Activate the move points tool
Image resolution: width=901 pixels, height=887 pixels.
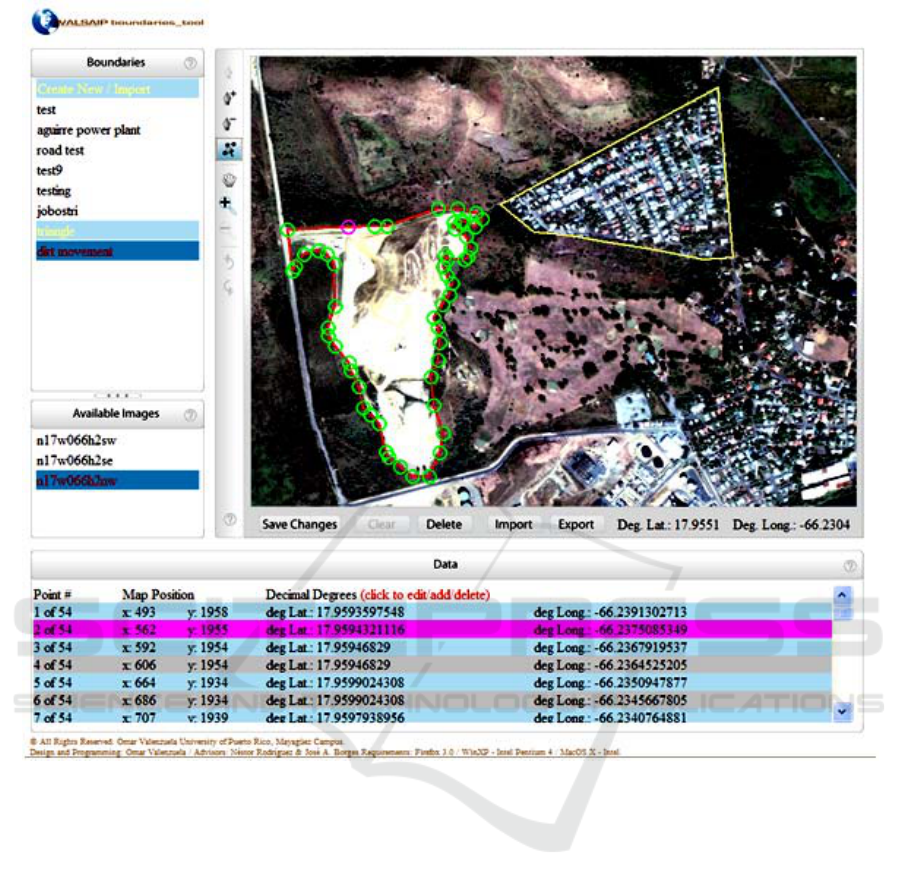point(229,150)
